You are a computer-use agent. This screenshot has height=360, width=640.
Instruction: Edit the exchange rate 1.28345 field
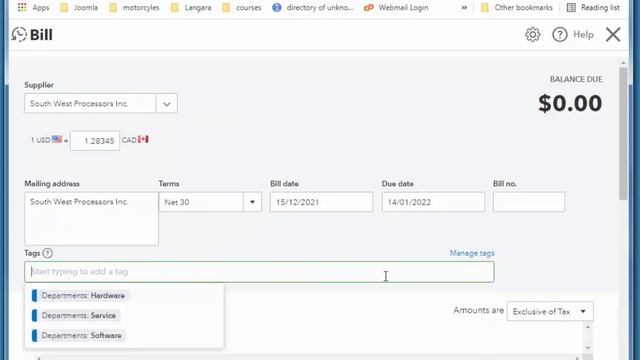pos(95,140)
